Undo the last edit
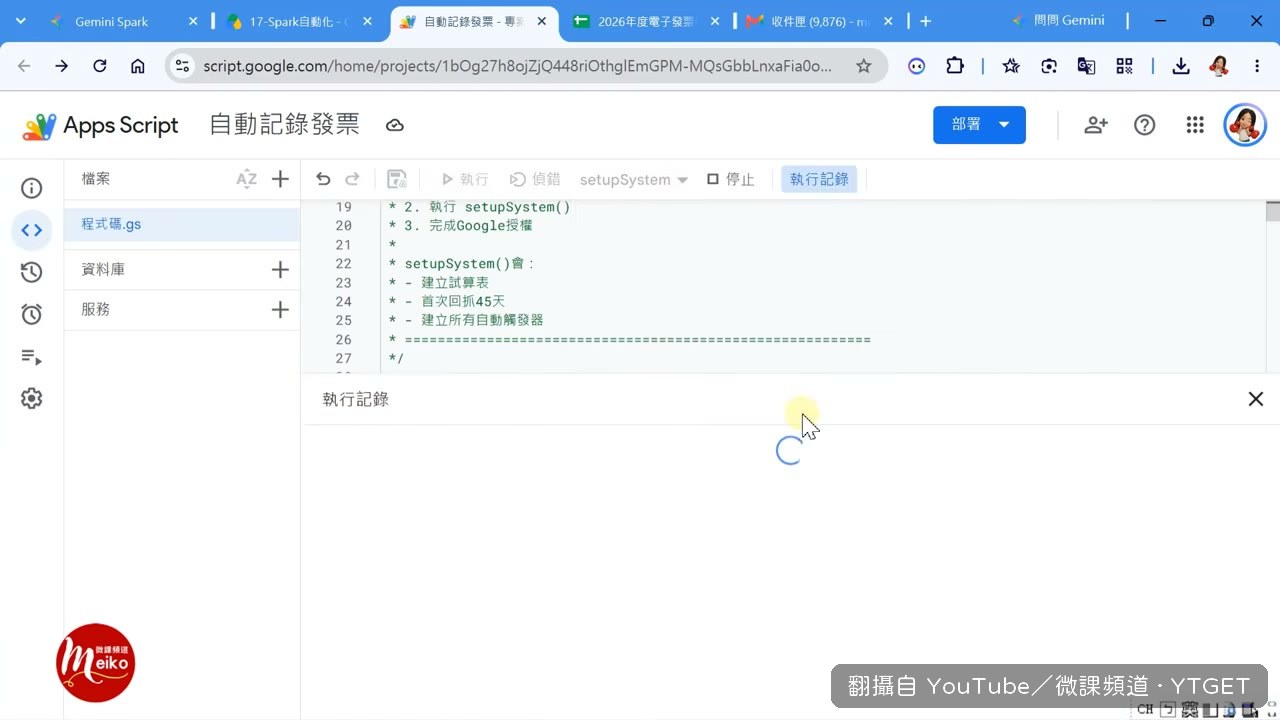This screenshot has width=1280, height=720. (x=323, y=179)
